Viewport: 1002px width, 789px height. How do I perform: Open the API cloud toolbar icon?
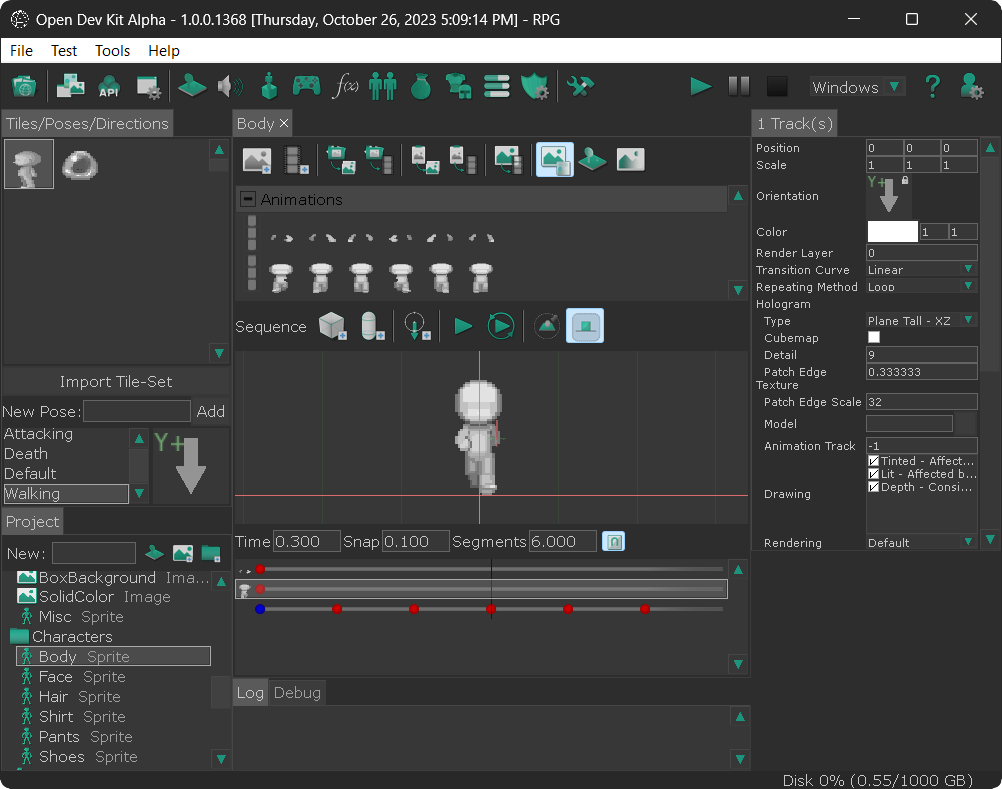tap(109, 86)
